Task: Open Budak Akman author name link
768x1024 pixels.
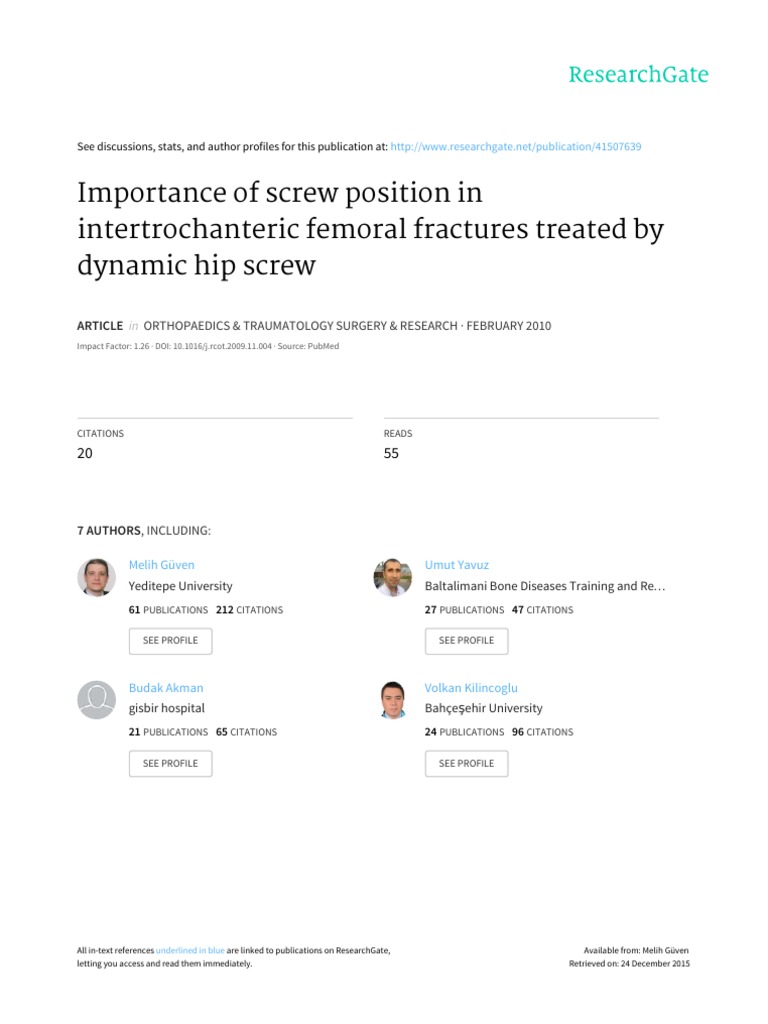Action: pos(166,688)
